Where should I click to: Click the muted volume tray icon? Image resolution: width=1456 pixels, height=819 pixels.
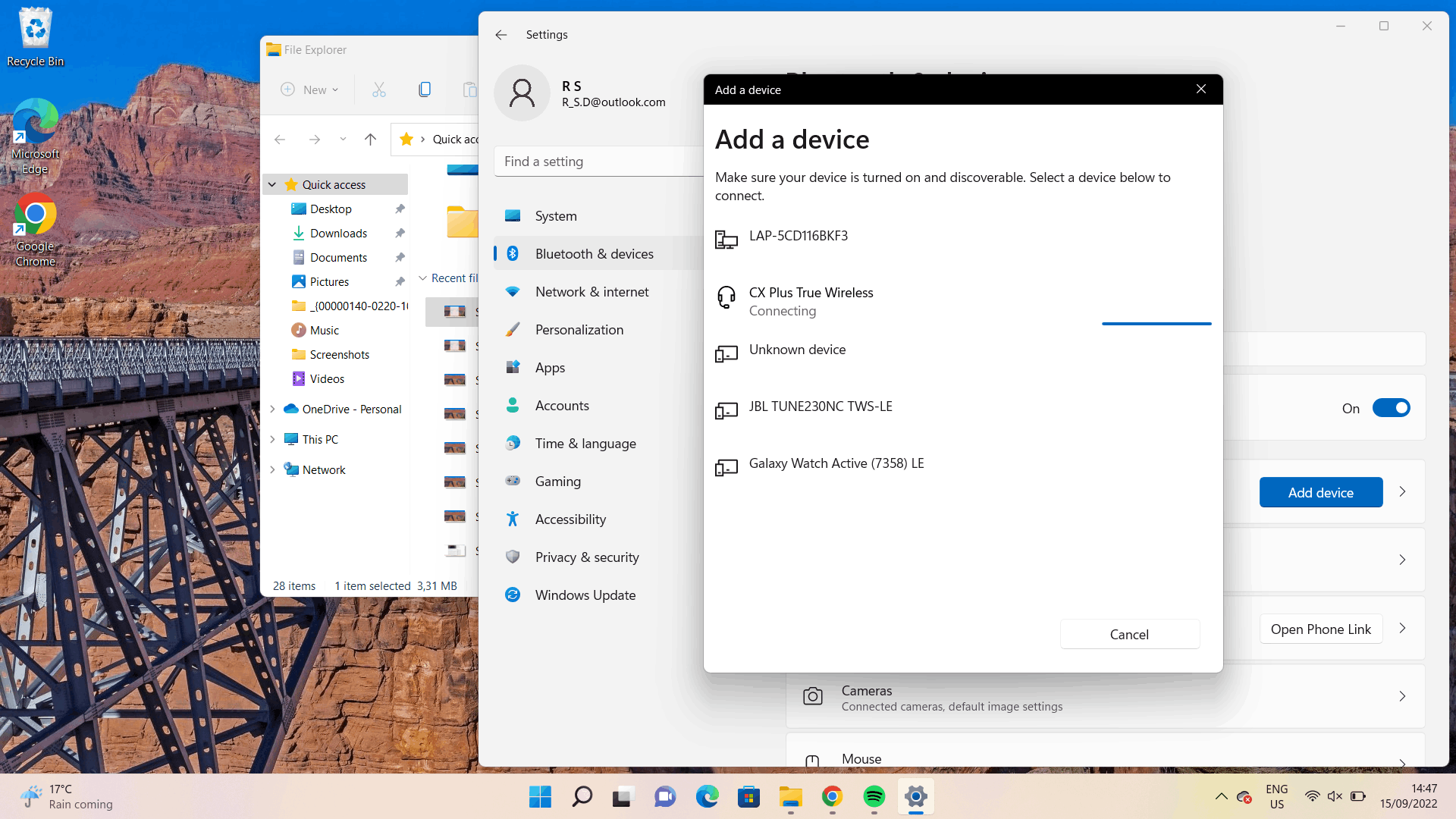1335,796
